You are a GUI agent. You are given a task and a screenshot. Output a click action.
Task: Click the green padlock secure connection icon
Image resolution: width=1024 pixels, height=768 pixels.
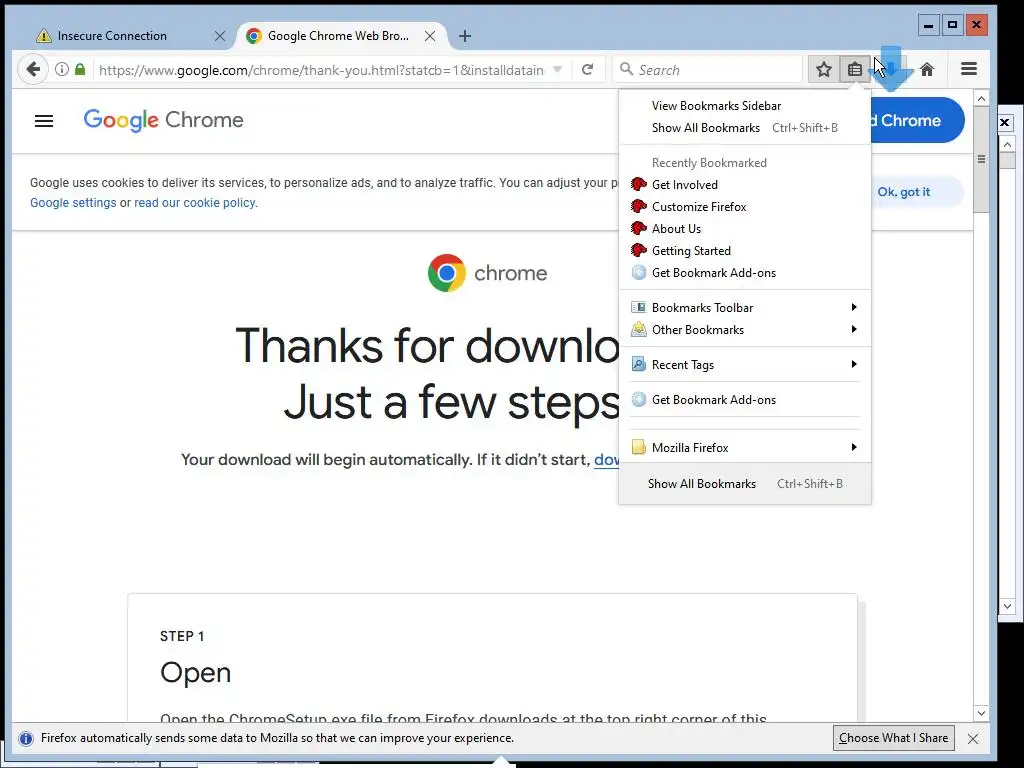pyautogui.click(x=80, y=69)
